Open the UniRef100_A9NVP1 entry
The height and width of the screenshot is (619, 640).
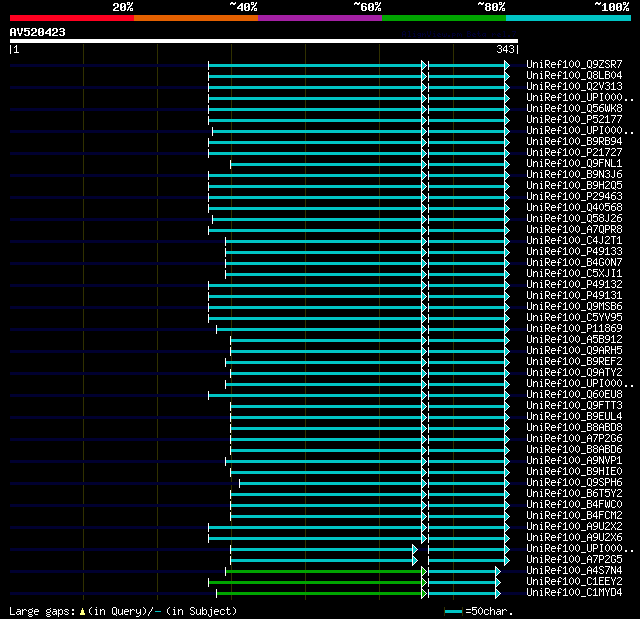point(574,461)
